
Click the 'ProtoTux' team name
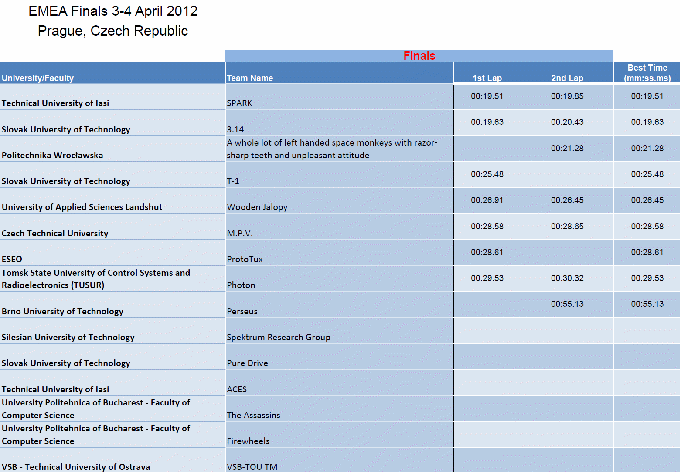click(x=245, y=259)
